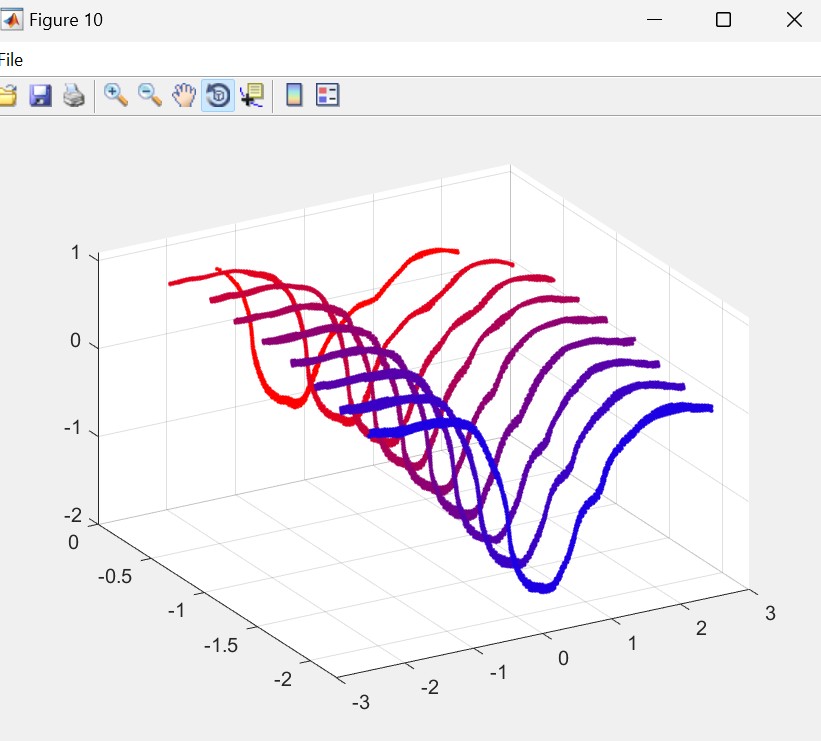Choose the Data Cursor tool
Image resolution: width=821 pixels, height=741 pixels.
pyautogui.click(x=251, y=96)
